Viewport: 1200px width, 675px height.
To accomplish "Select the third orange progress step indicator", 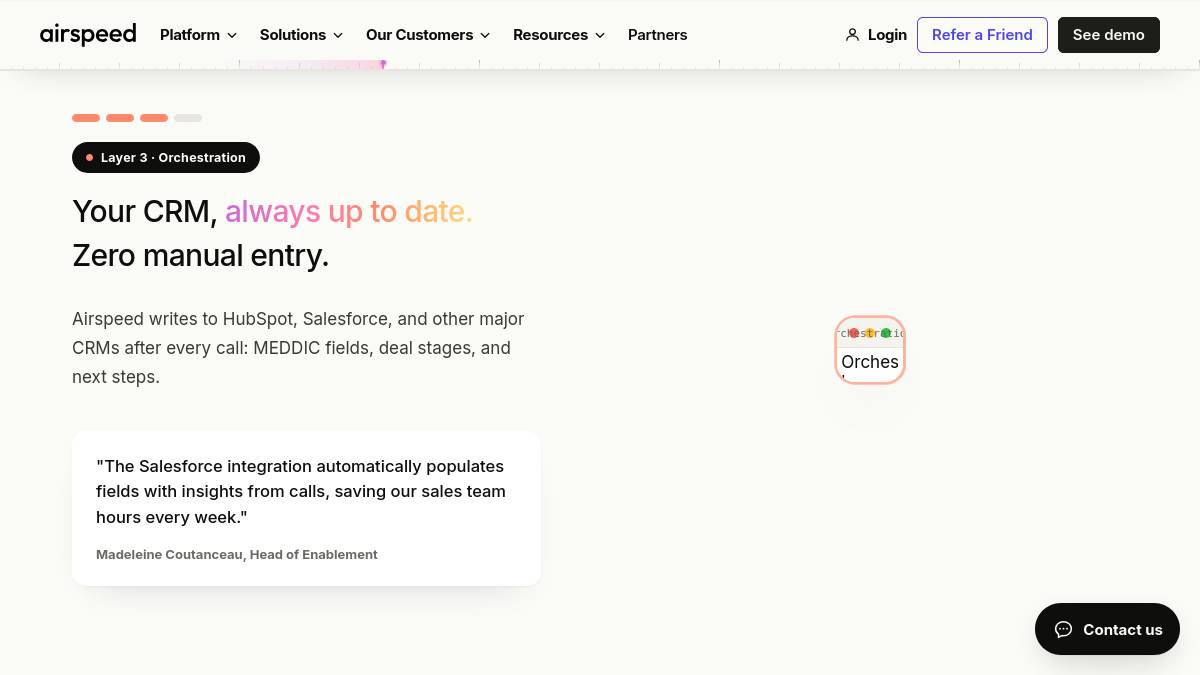I will click(154, 118).
